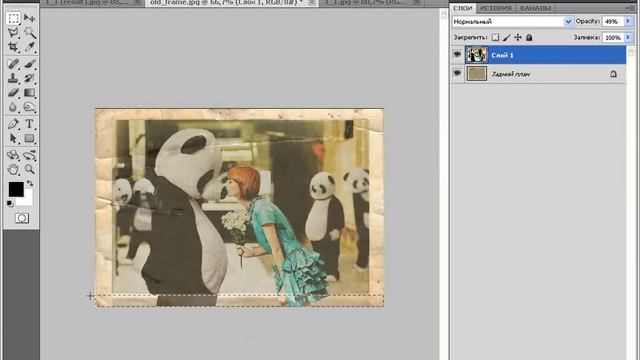640x360 pixels.
Task: Click the Заливка 100% value field
Action: pos(613,38)
